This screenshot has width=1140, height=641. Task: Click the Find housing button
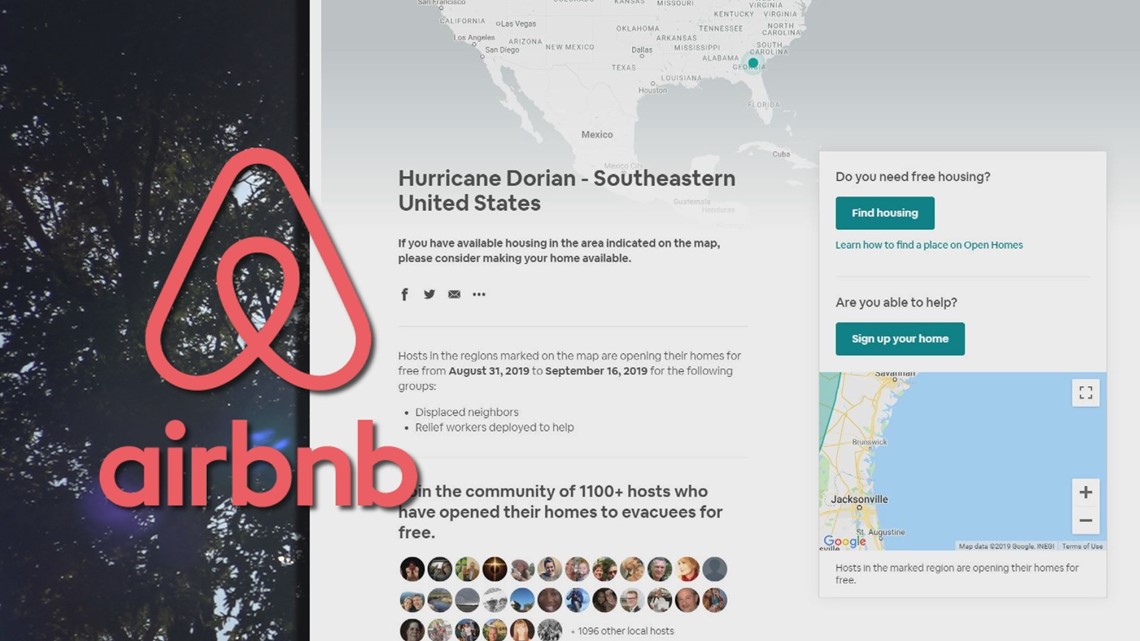(885, 213)
